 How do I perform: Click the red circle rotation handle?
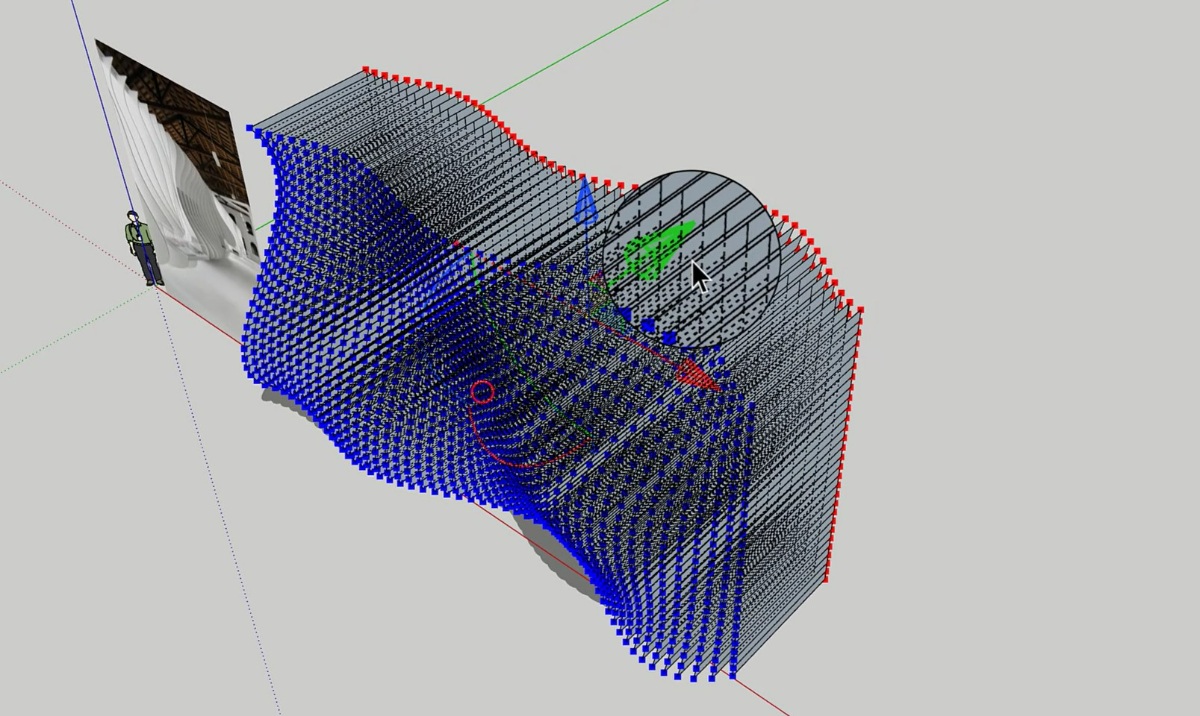(x=482, y=392)
